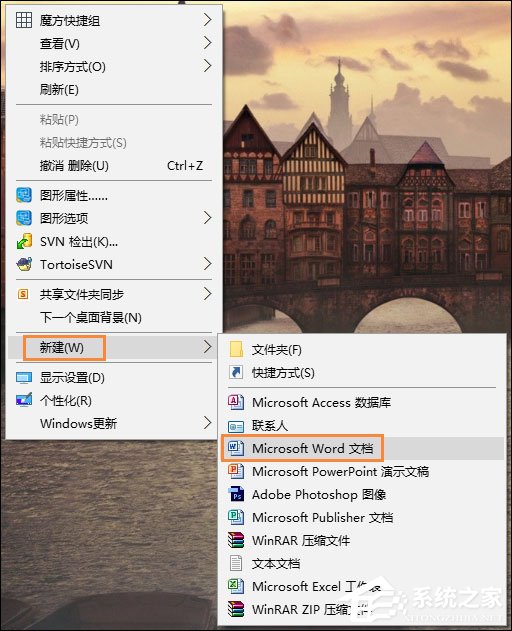512x631 pixels.
Task: Click the 魔方快捷组 grid icon
Action: pos(24,20)
